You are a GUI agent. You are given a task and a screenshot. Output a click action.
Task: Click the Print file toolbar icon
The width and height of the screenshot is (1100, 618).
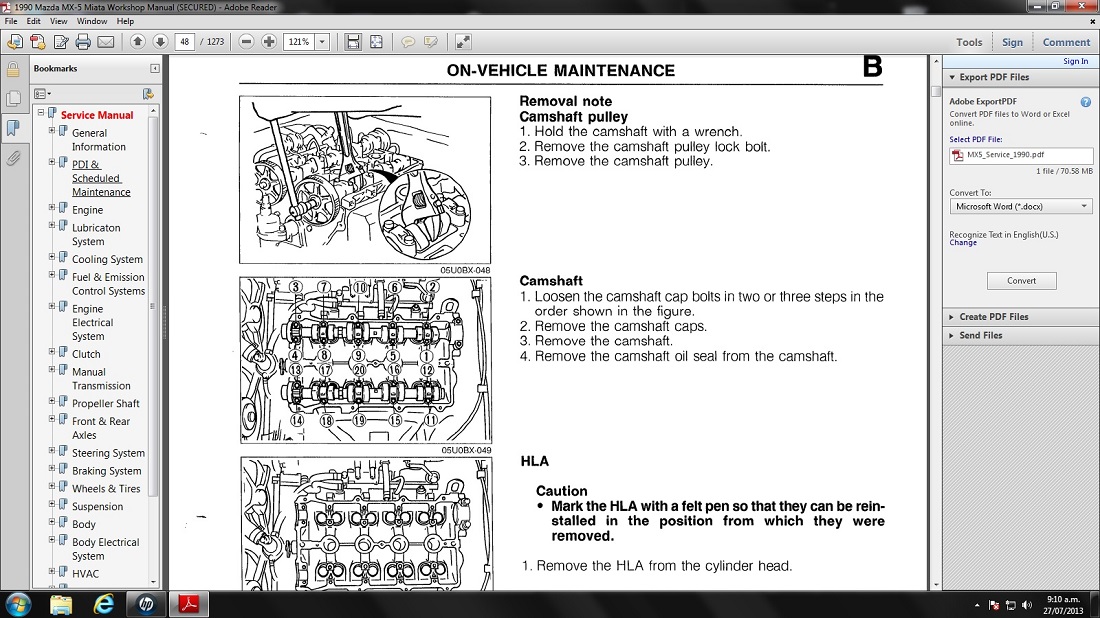[x=83, y=42]
